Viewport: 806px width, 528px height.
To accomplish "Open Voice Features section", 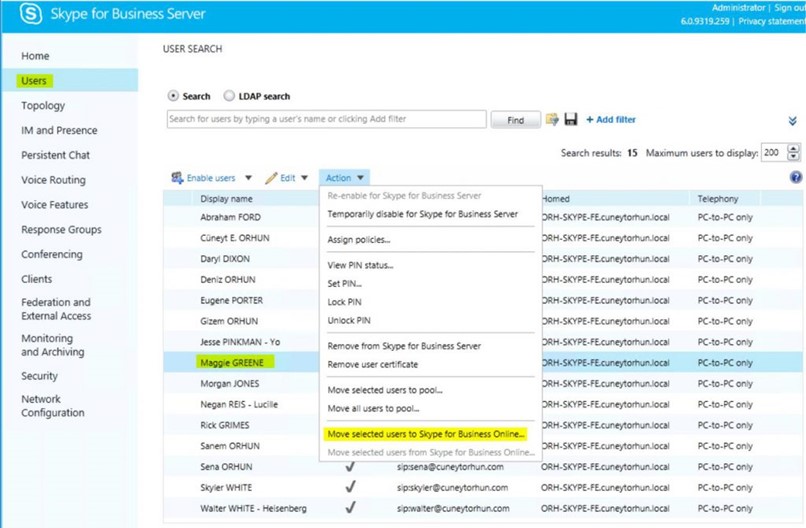I will click(x=54, y=205).
